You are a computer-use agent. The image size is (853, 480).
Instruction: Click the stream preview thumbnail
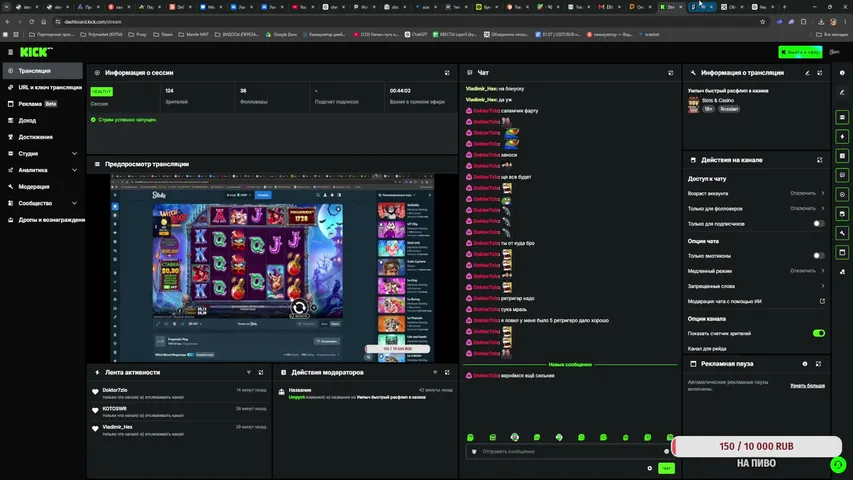click(272, 268)
